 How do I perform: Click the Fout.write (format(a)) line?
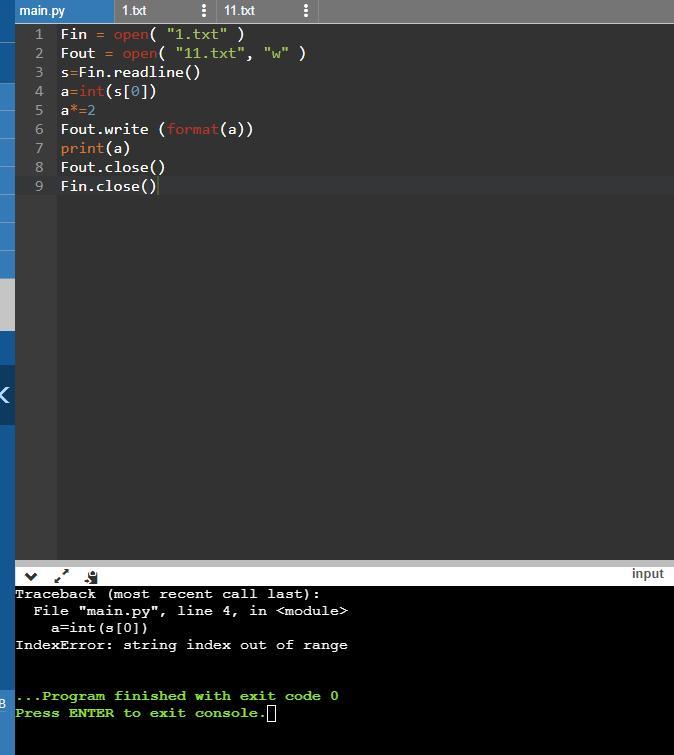tap(156, 129)
